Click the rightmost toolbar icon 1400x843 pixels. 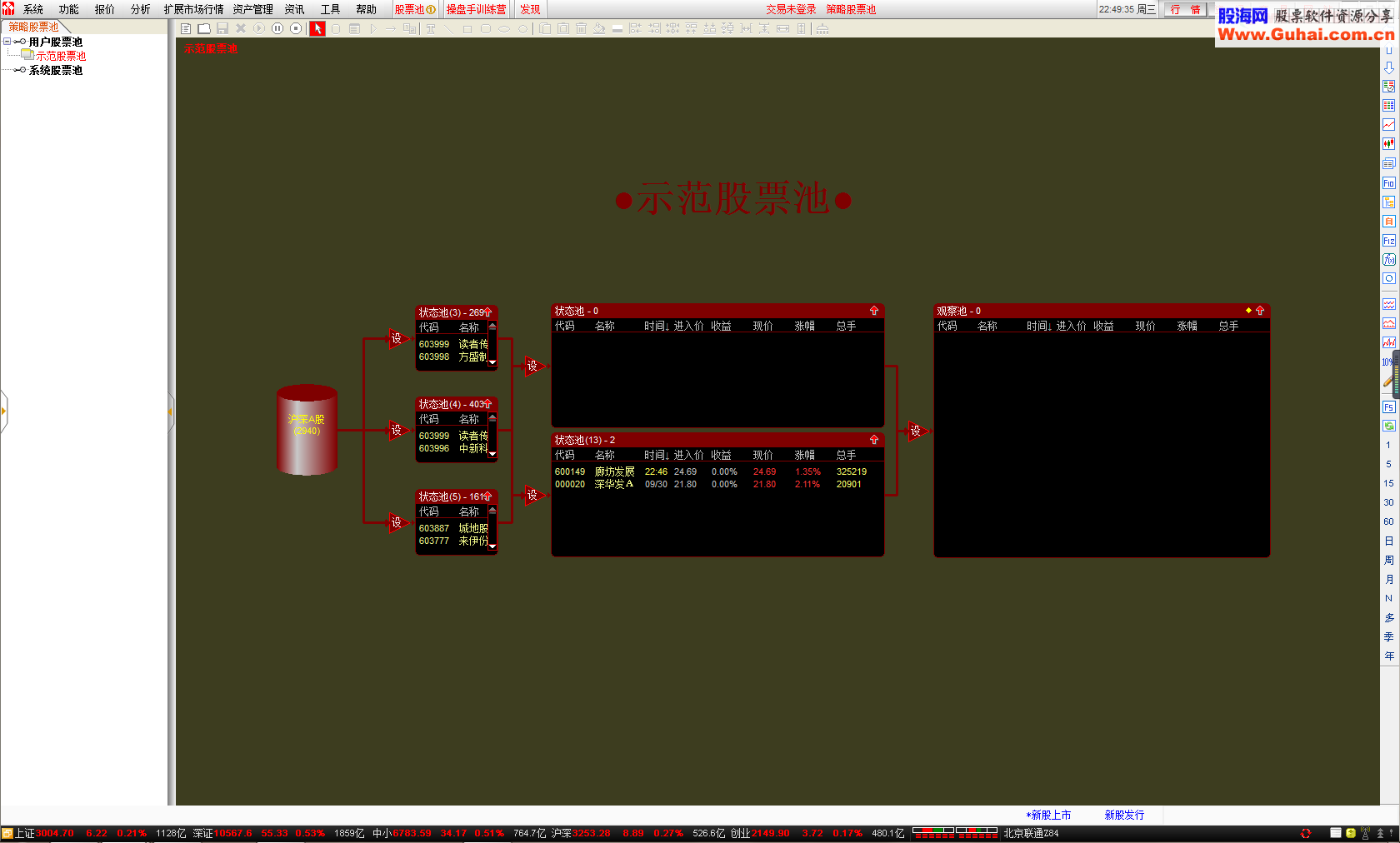pos(822,28)
